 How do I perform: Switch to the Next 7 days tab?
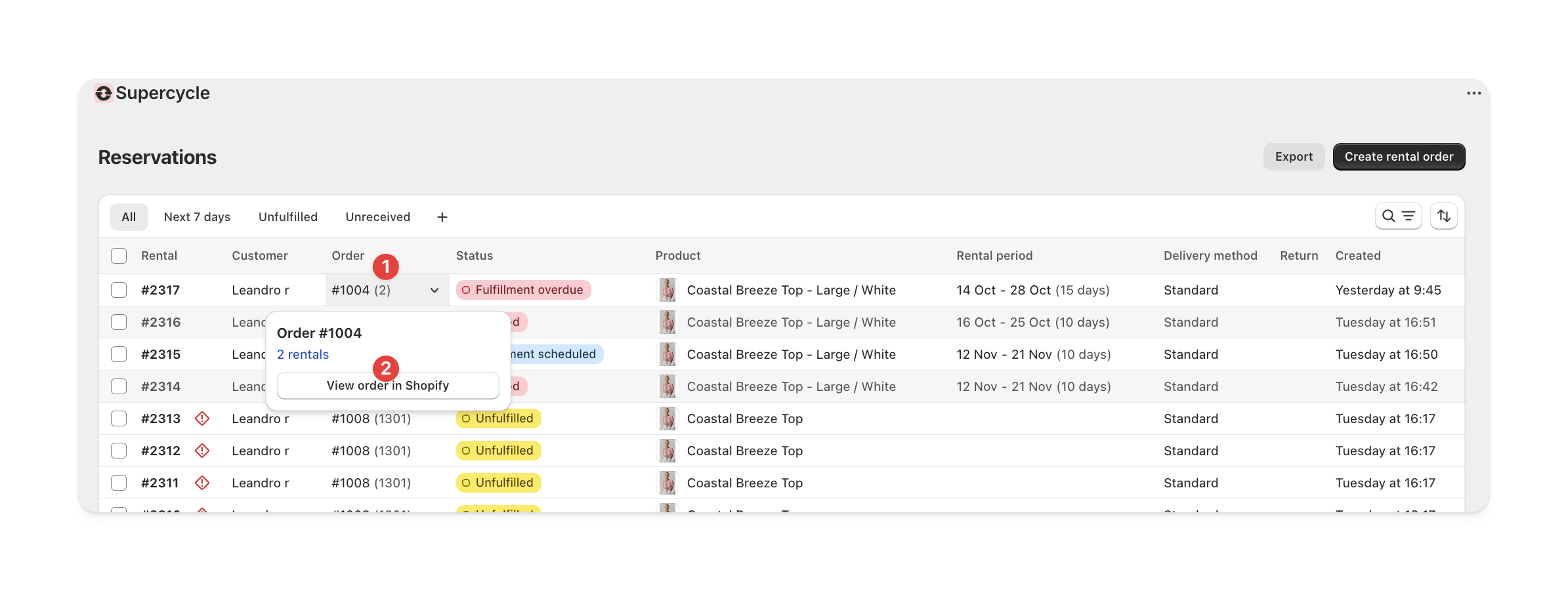[x=197, y=216]
